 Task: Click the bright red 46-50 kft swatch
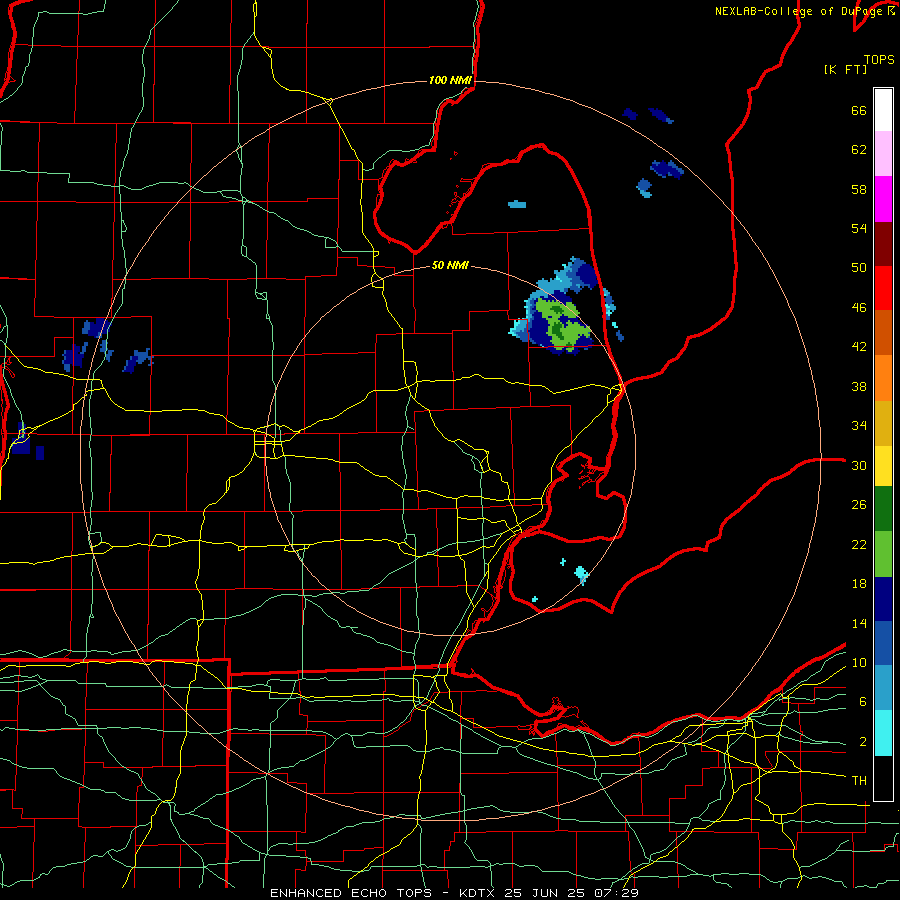(x=883, y=288)
